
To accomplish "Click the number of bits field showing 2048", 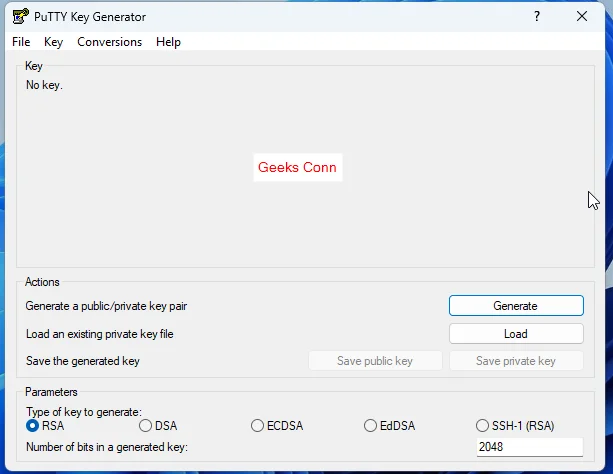I will coord(530,447).
